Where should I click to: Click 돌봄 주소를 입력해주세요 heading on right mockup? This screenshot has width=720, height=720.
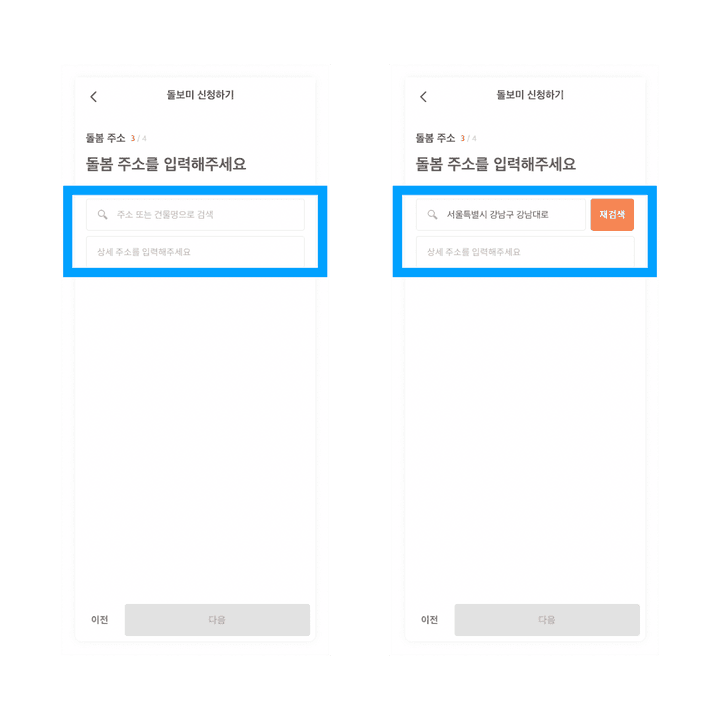pyautogui.click(x=495, y=164)
